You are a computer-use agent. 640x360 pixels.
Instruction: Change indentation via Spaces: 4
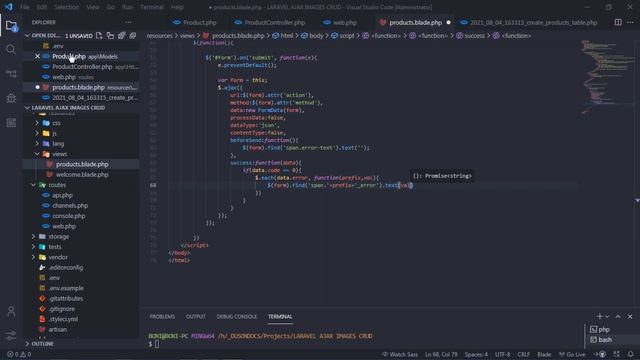click(476, 354)
